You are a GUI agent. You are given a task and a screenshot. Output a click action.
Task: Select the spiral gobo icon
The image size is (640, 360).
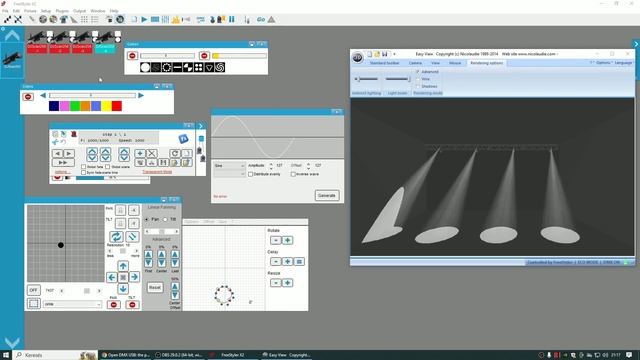coord(220,67)
